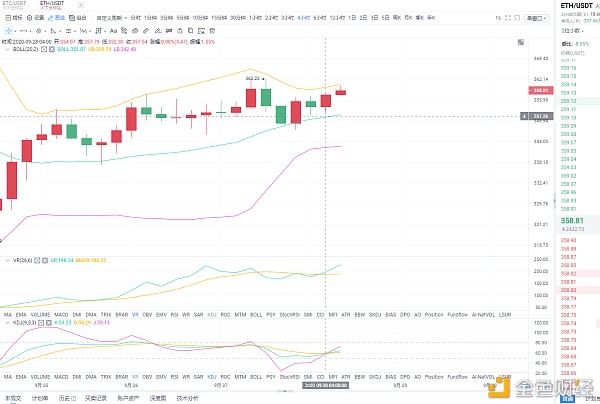Collapse the KDJ(9,3,3) panel chevron
The width and height of the screenshot is (600, 404).
pyautogui.click(x=7, y=323)
